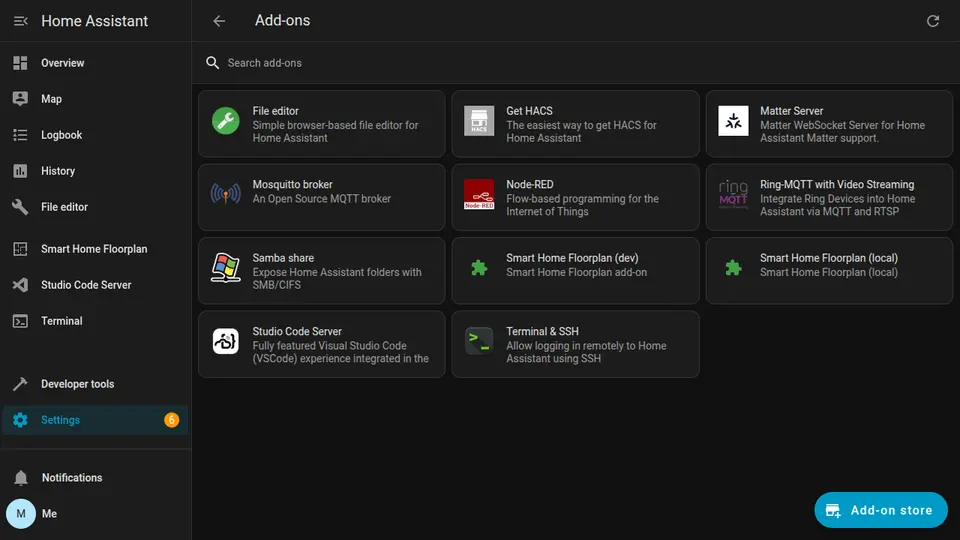Open the Terminal & SSH add-on title
The image size is (960, 540).
click(x=542, y=331)
